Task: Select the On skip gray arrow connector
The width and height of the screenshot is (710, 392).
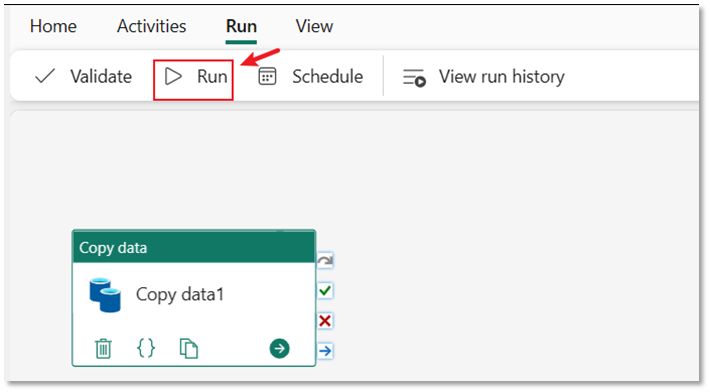Action: click(x=325, y=261)
